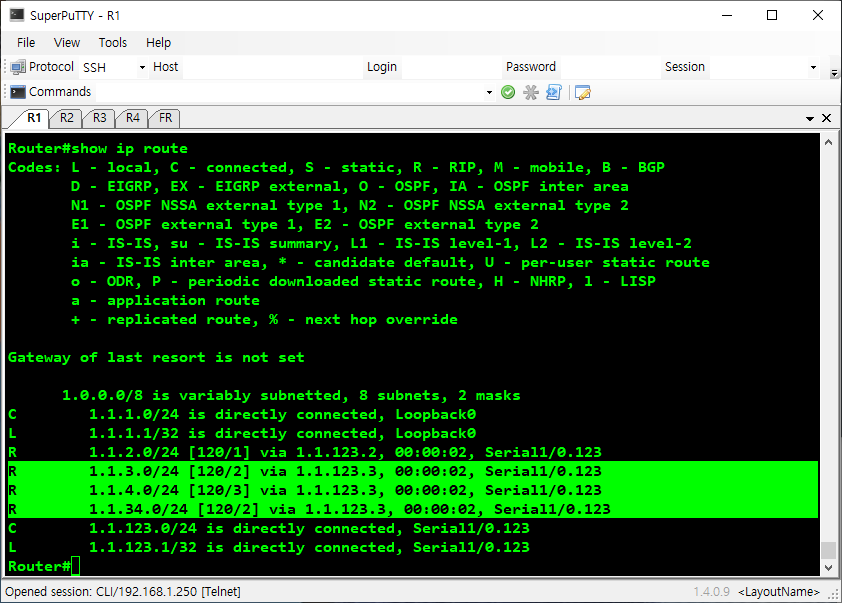Click the 'Opened session' status bar text
This screenshot has width=842, height=603.
122,592
